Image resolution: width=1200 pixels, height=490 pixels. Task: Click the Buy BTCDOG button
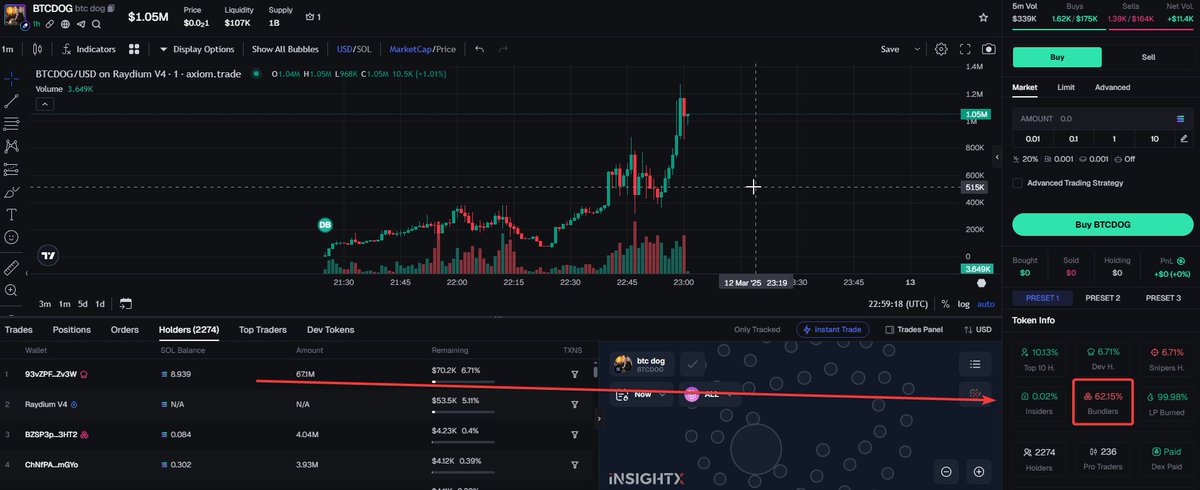coord(1101,223)
